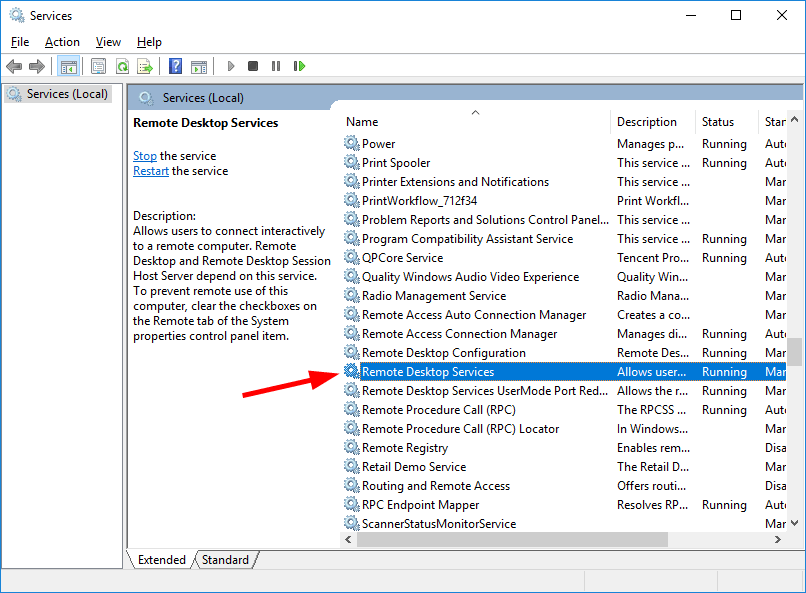Image resolution: width=806 pixels, height=593 pixels.
Task: Toggle Show/Hide Action Pane icon
Action: click(199, 66)
